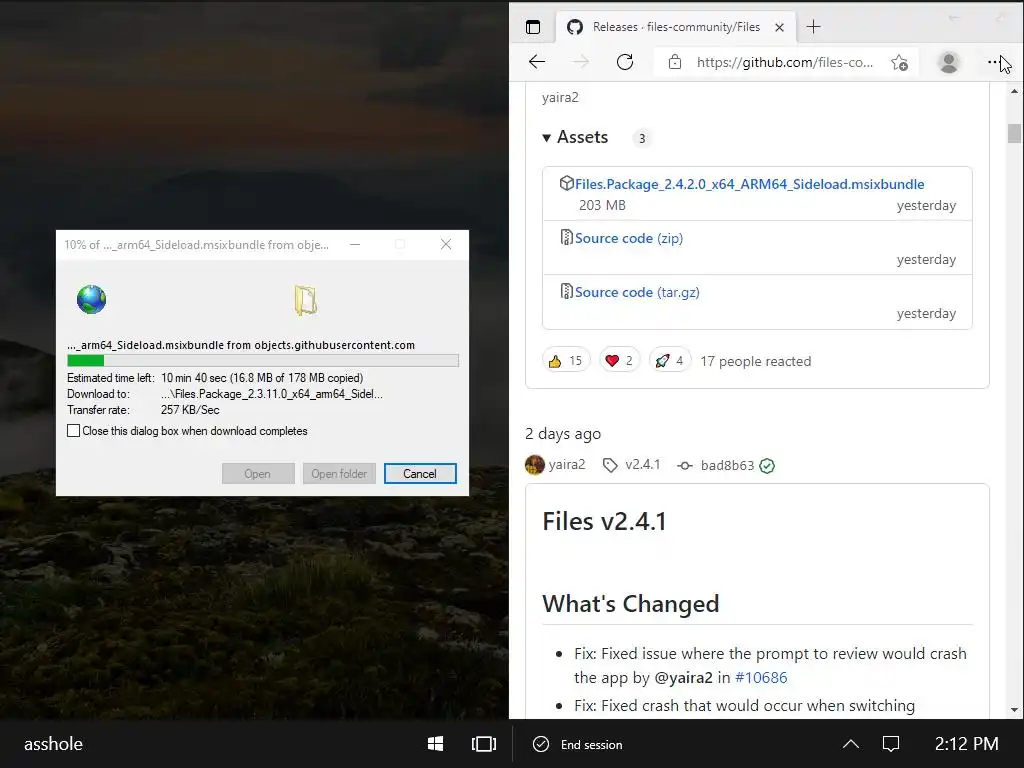Click the 17 people reacted text
This screenshot has height=768, width=1024.
[x=756, y=361]
